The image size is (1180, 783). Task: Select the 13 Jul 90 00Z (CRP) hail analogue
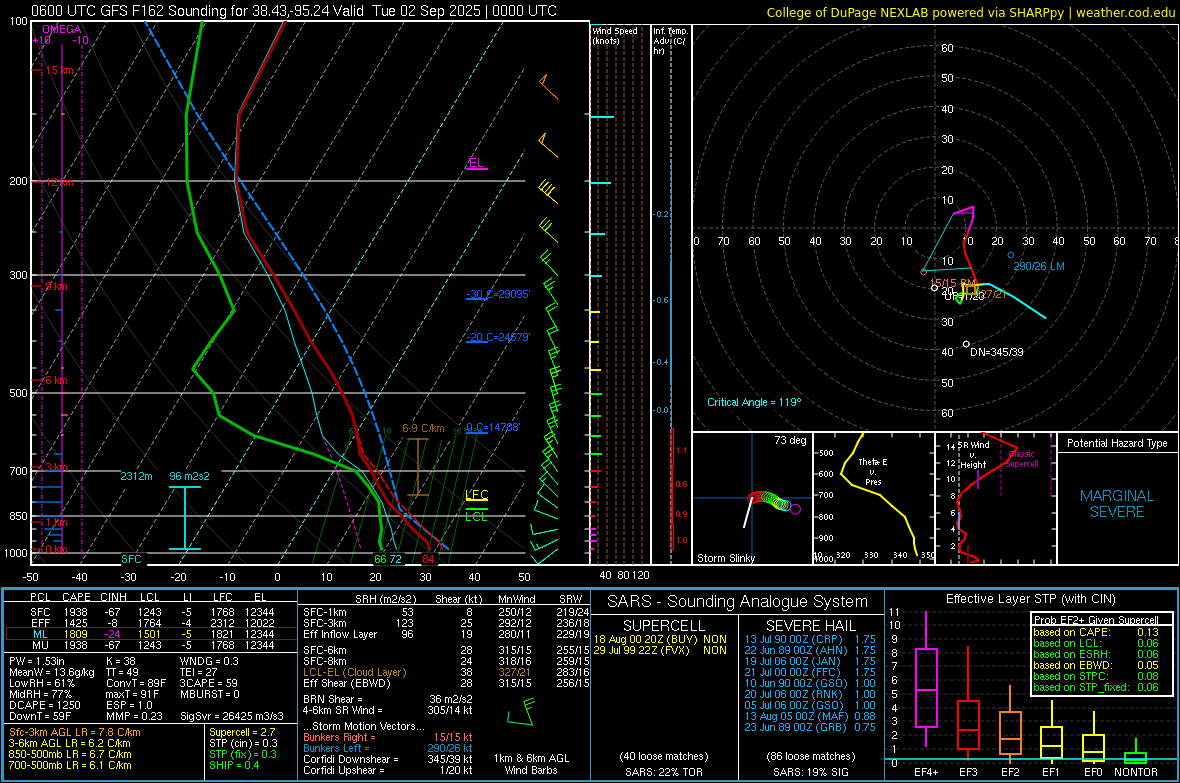(x=810, y=639)
